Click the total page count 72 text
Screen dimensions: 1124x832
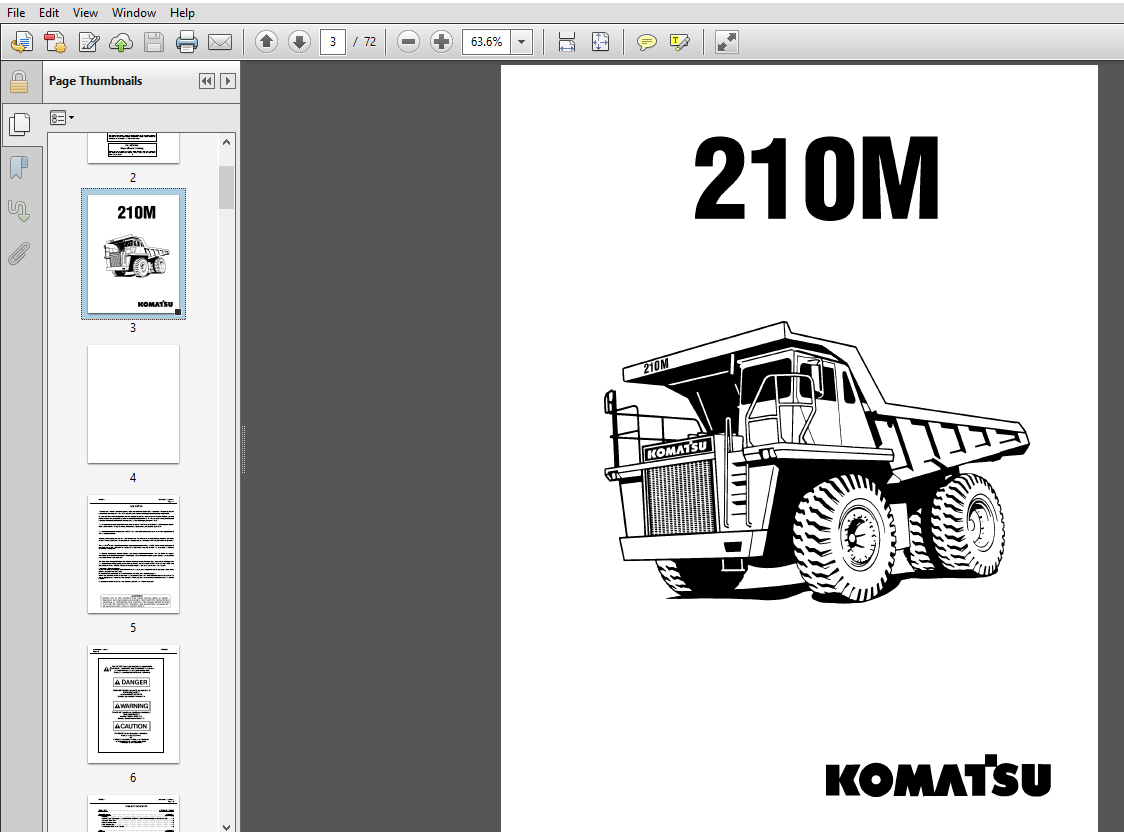(370, 42)
